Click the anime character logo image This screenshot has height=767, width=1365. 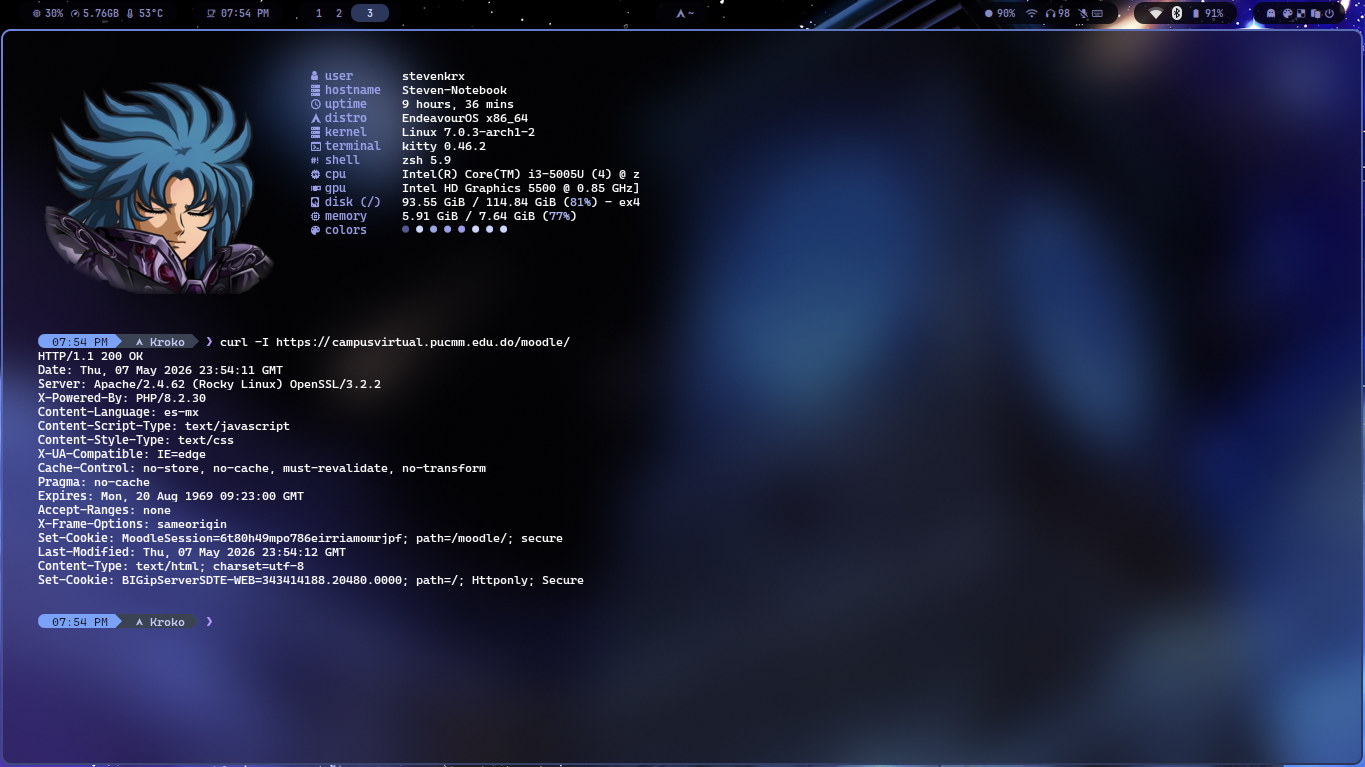pyautogui.click(x=159, y=190)
